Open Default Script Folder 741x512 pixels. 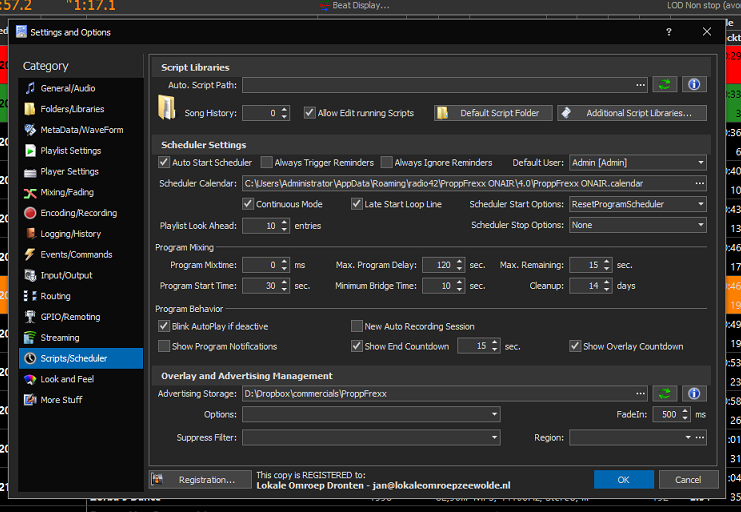point(493,113)
